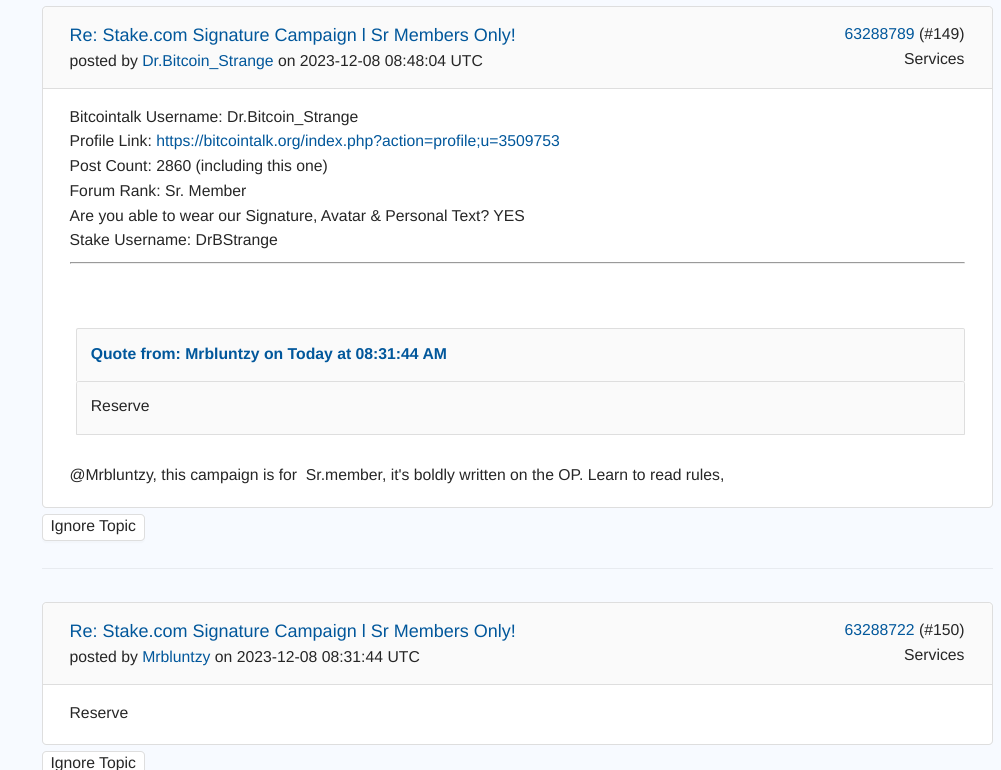This screenshot has height=770, width=1001.
Task: Open post #150 title link by Mrbluntzy
Action: tap(292, 631)
